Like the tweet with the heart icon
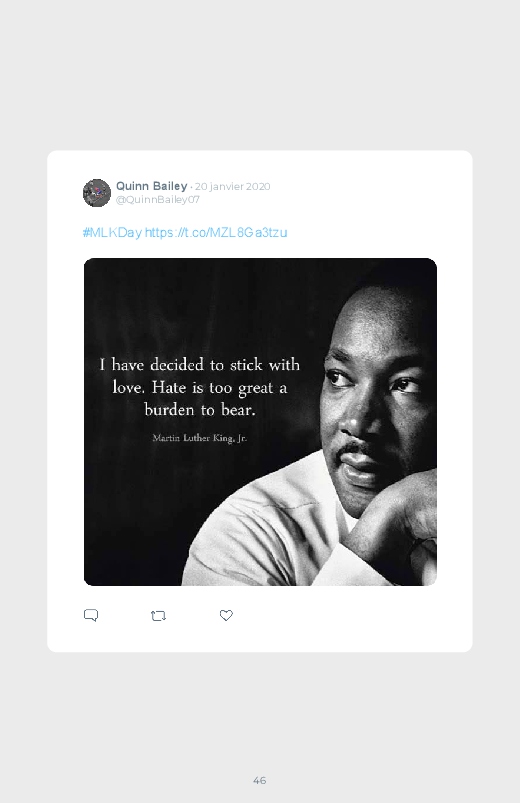 [x=226, y=615]
